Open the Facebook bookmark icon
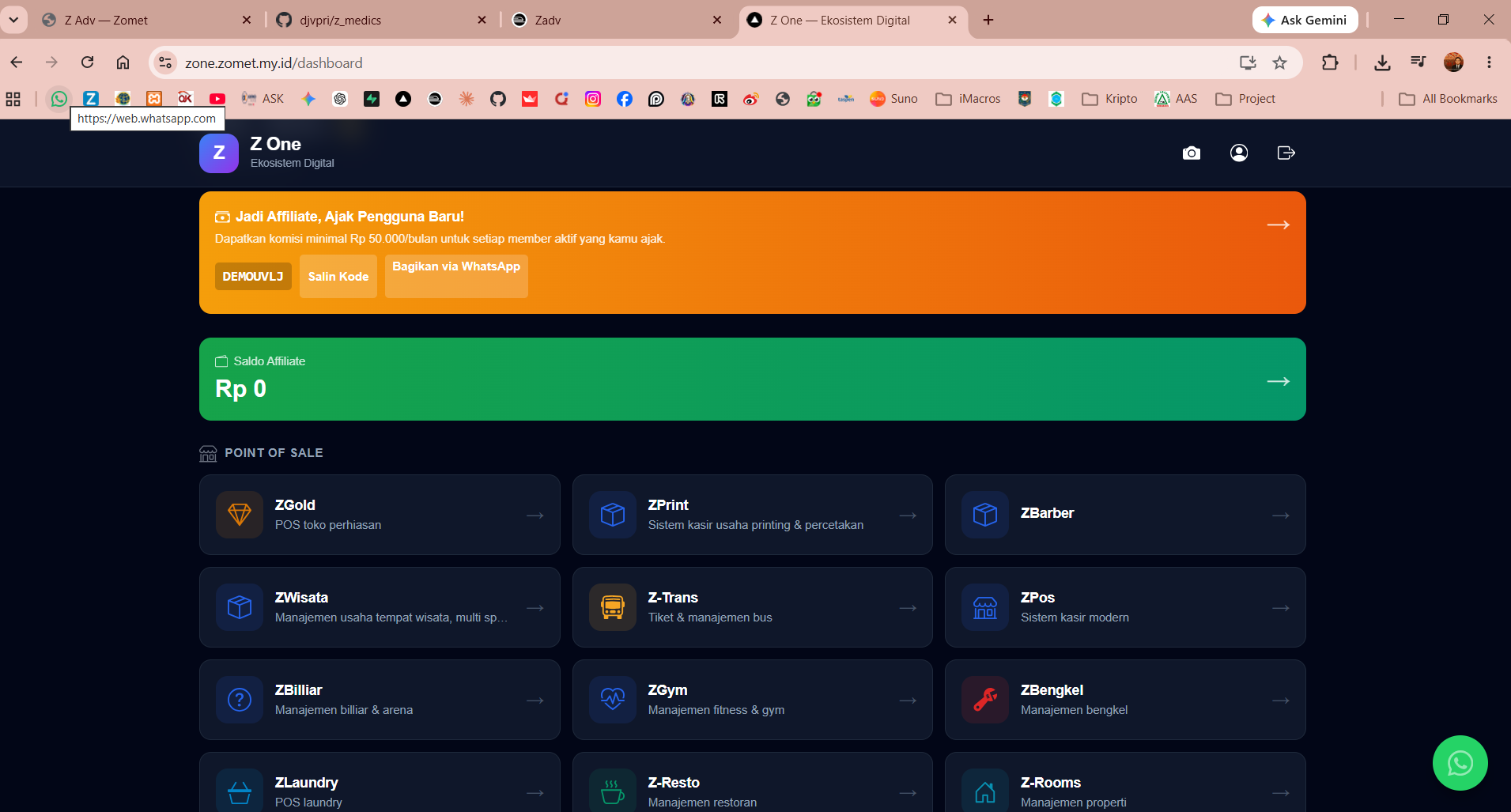 pyautogui.click(x=625, y=99)
